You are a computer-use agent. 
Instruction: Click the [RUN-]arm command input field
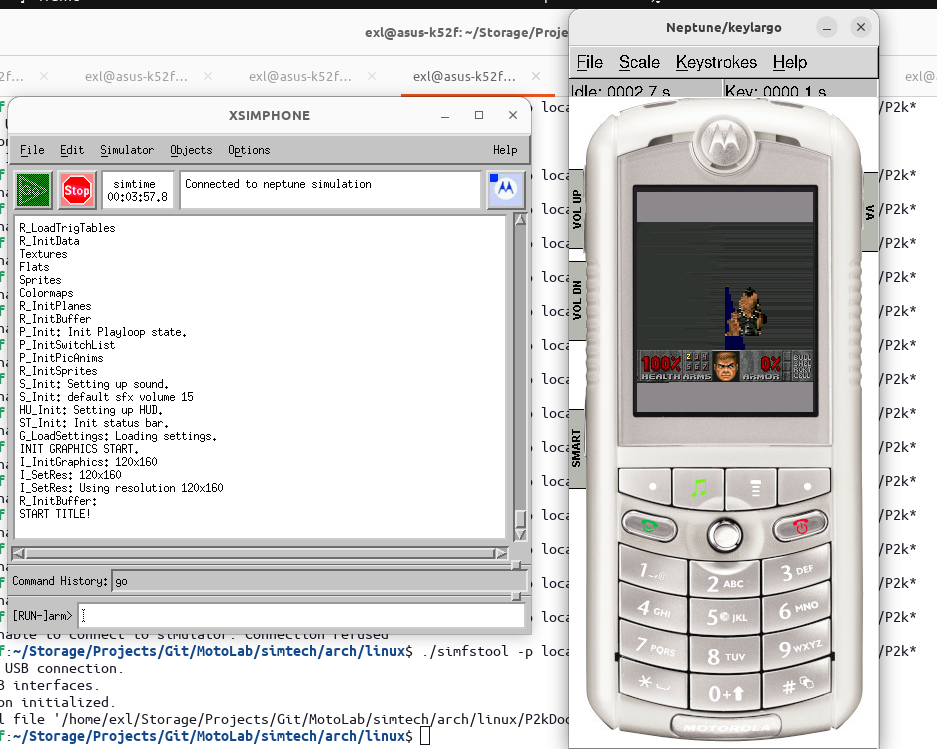[x=301, y=615]
